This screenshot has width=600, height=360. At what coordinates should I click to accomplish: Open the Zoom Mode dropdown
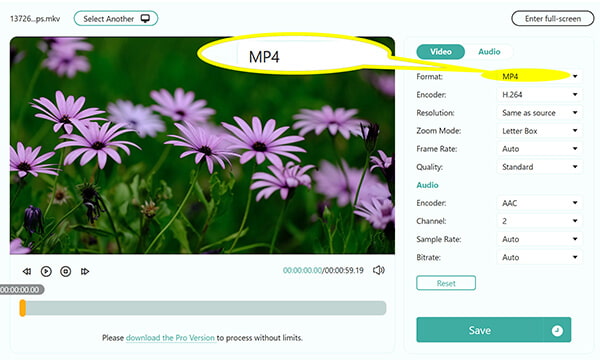coord(539,131)
